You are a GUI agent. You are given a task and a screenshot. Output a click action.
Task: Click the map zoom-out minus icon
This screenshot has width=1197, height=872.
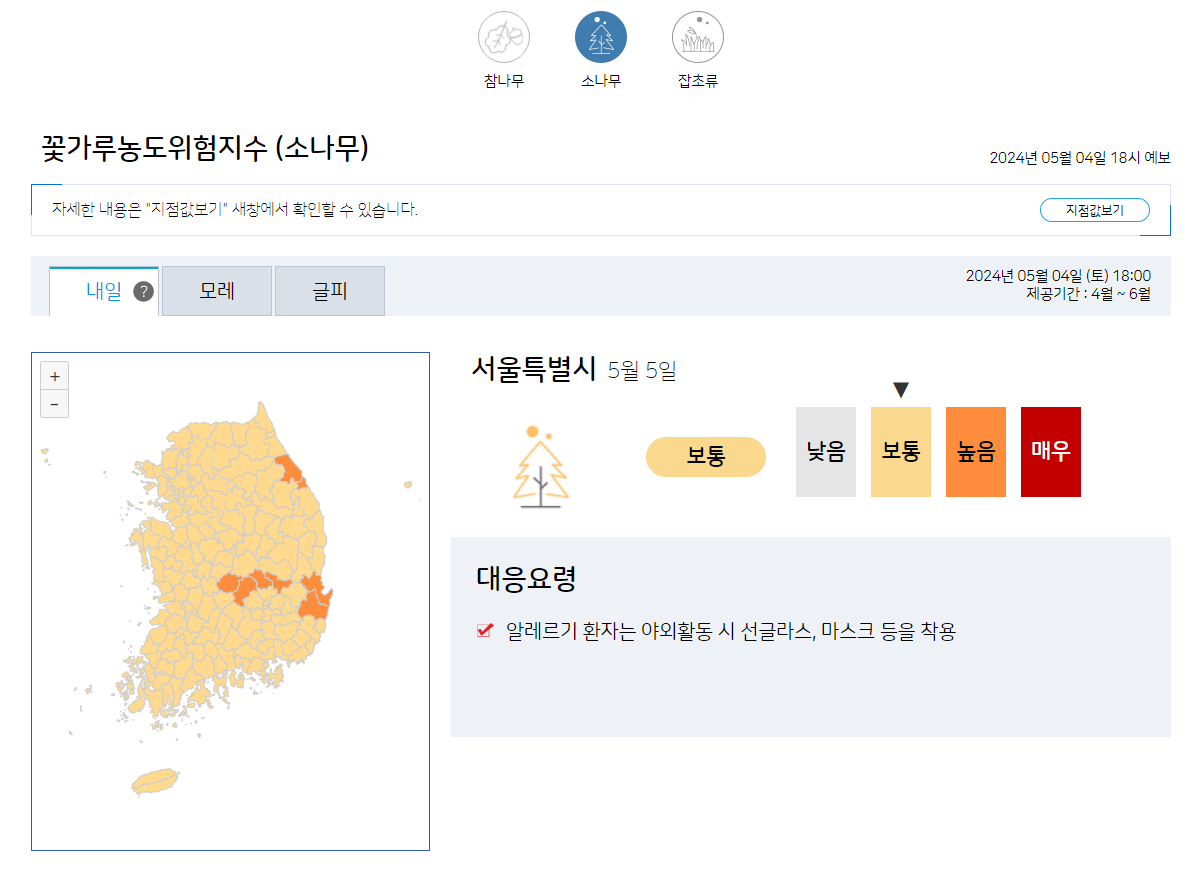(x=54, y=403)
